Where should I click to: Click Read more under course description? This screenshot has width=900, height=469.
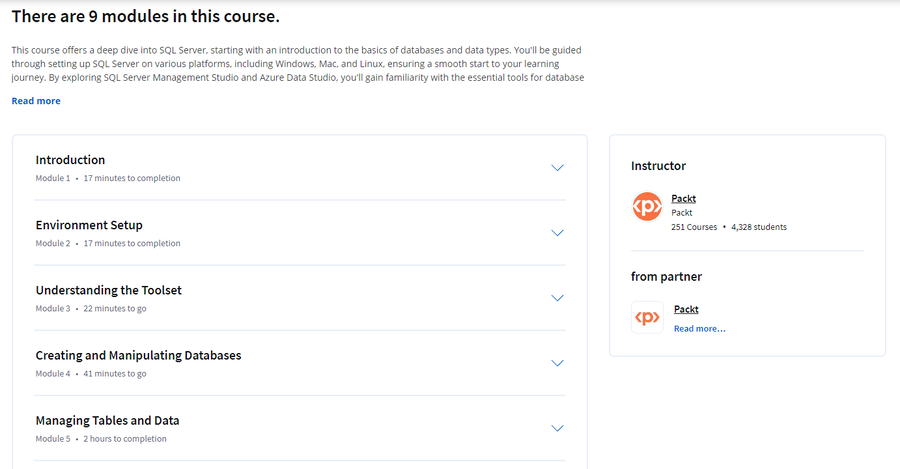[36, 100]
